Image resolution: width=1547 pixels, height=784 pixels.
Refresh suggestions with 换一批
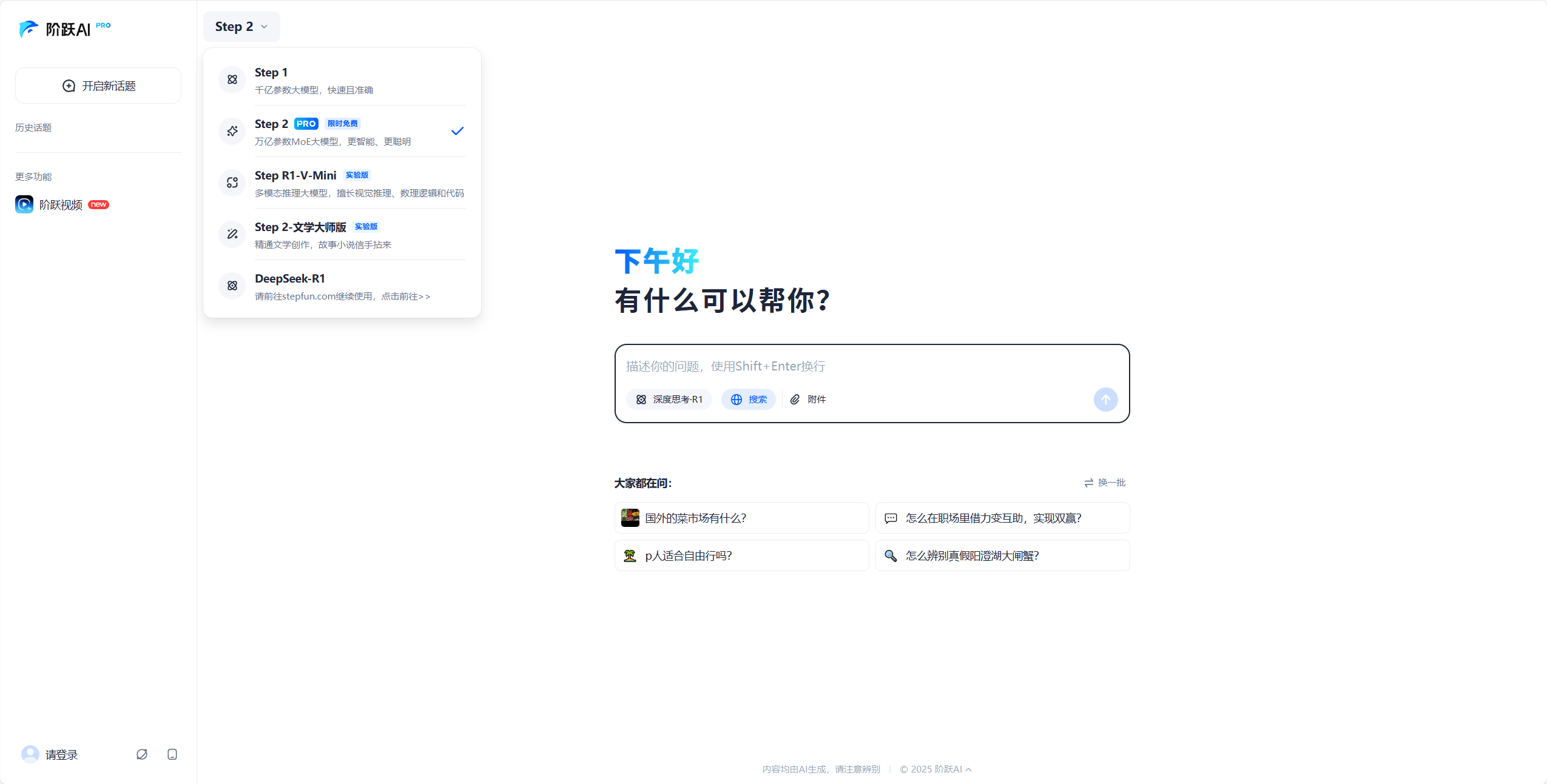[1105, 483]
